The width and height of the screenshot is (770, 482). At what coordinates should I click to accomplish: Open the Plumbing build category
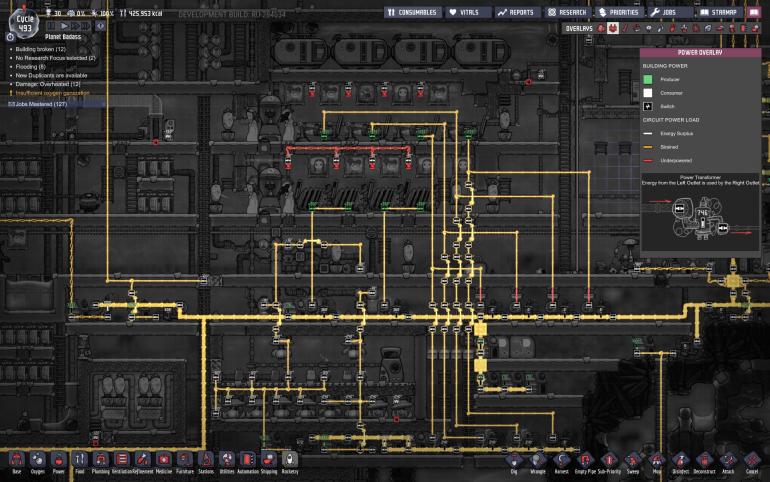pyautogui.click(x=101, y=460)
